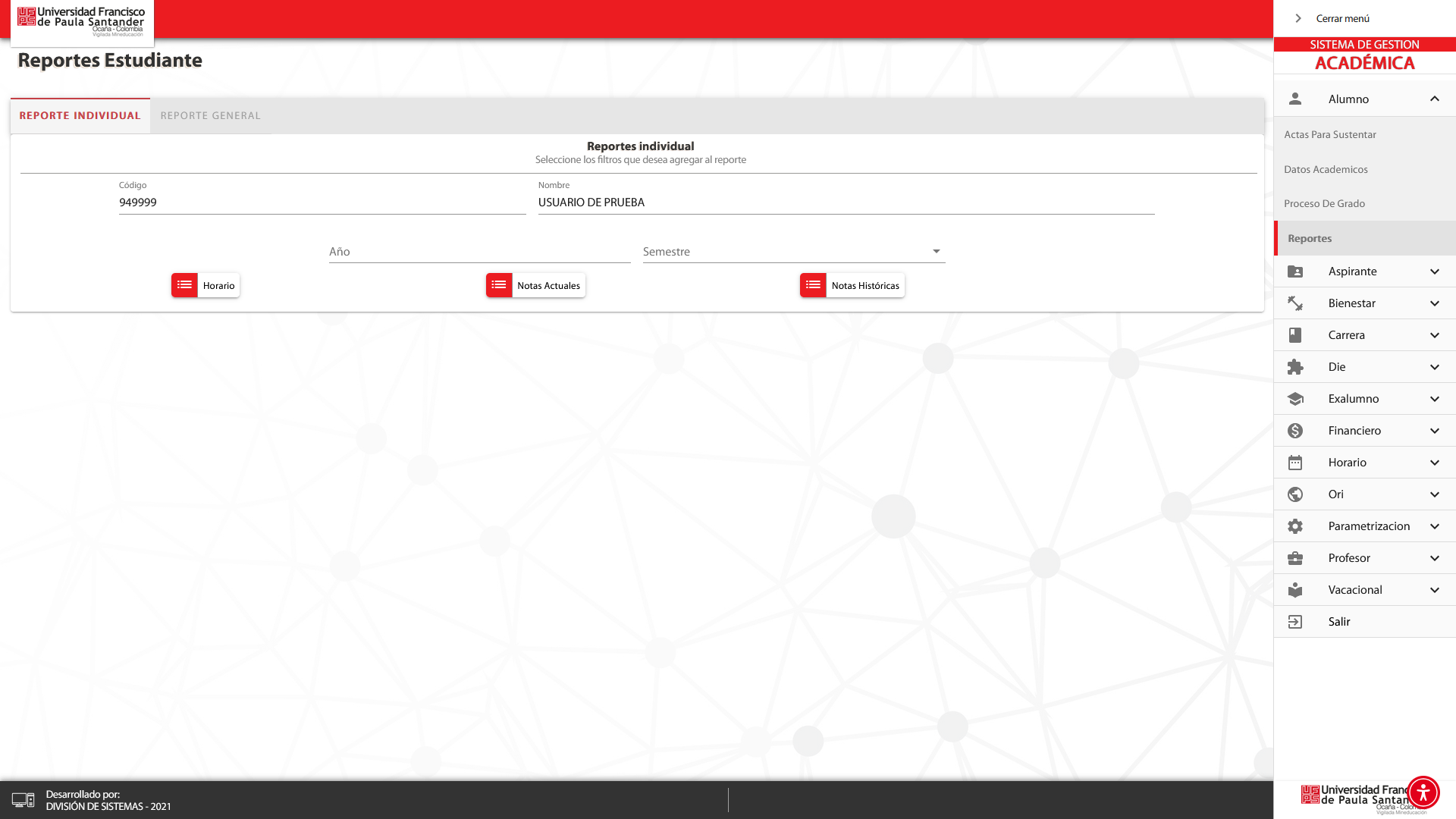Screen dimensions: 1456x819
Task: Click the Exalumno graduation cap icon
Action: click(1295, 399)
